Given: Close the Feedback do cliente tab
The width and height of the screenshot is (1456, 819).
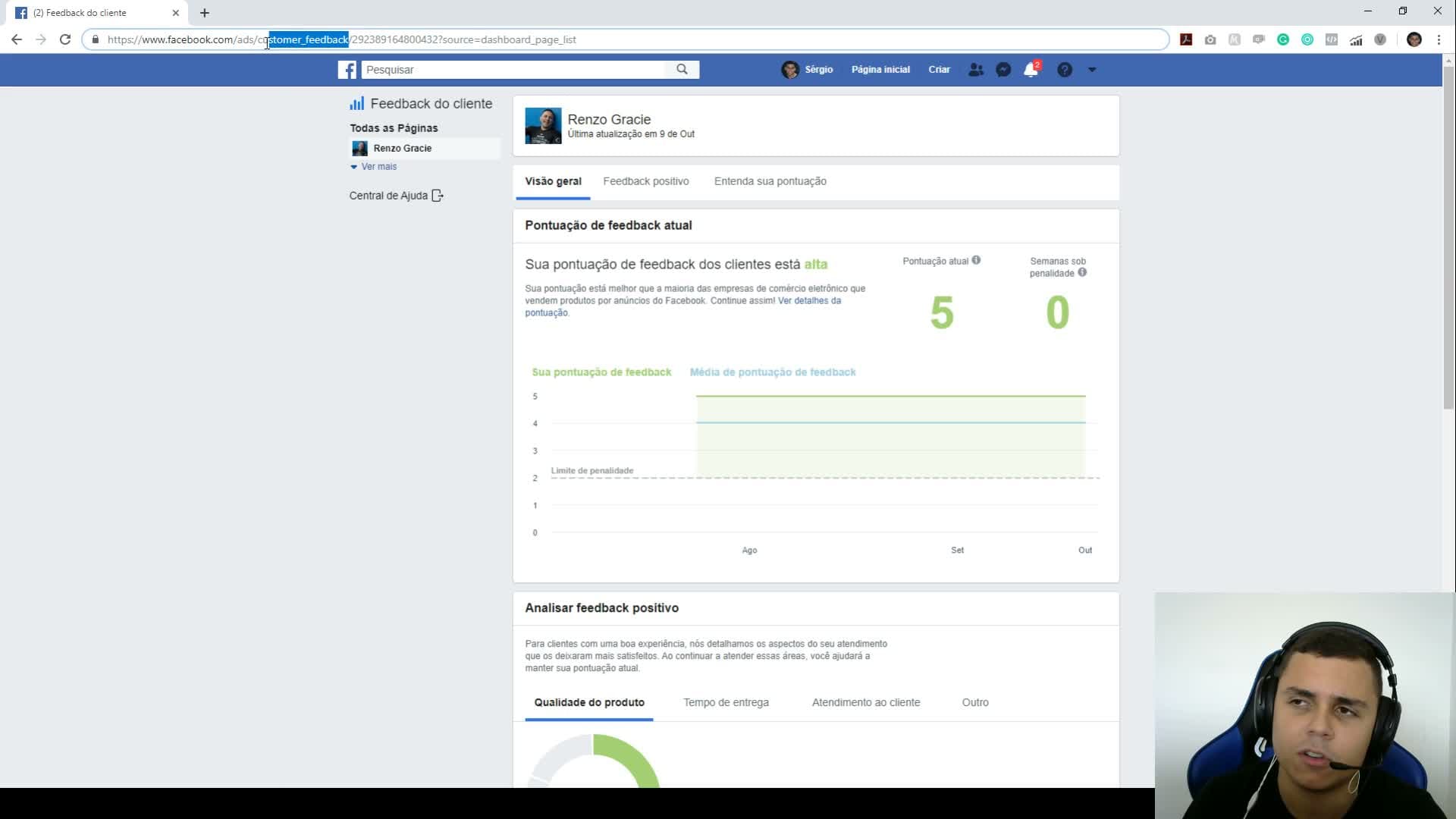Looking at the screenshot, I should (176, 13).
